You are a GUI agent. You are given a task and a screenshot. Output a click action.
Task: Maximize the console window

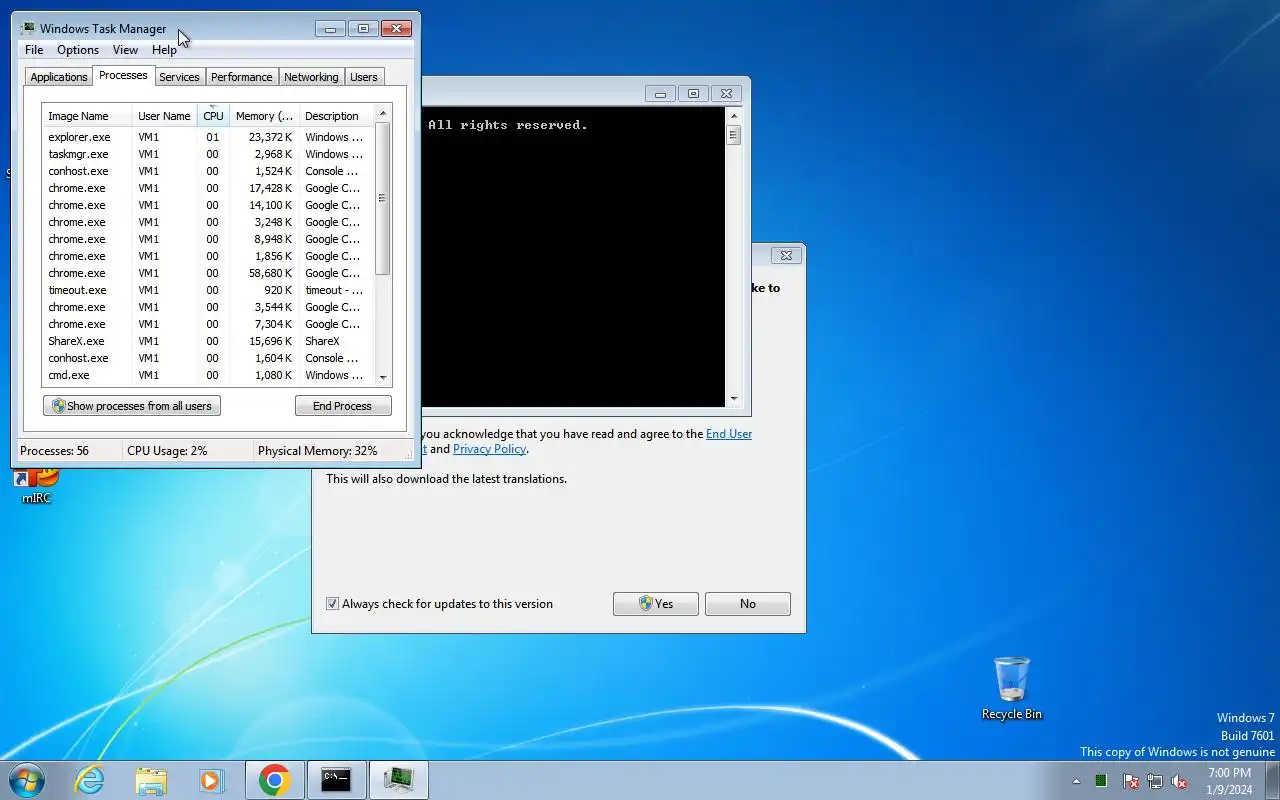coord(693,93)
